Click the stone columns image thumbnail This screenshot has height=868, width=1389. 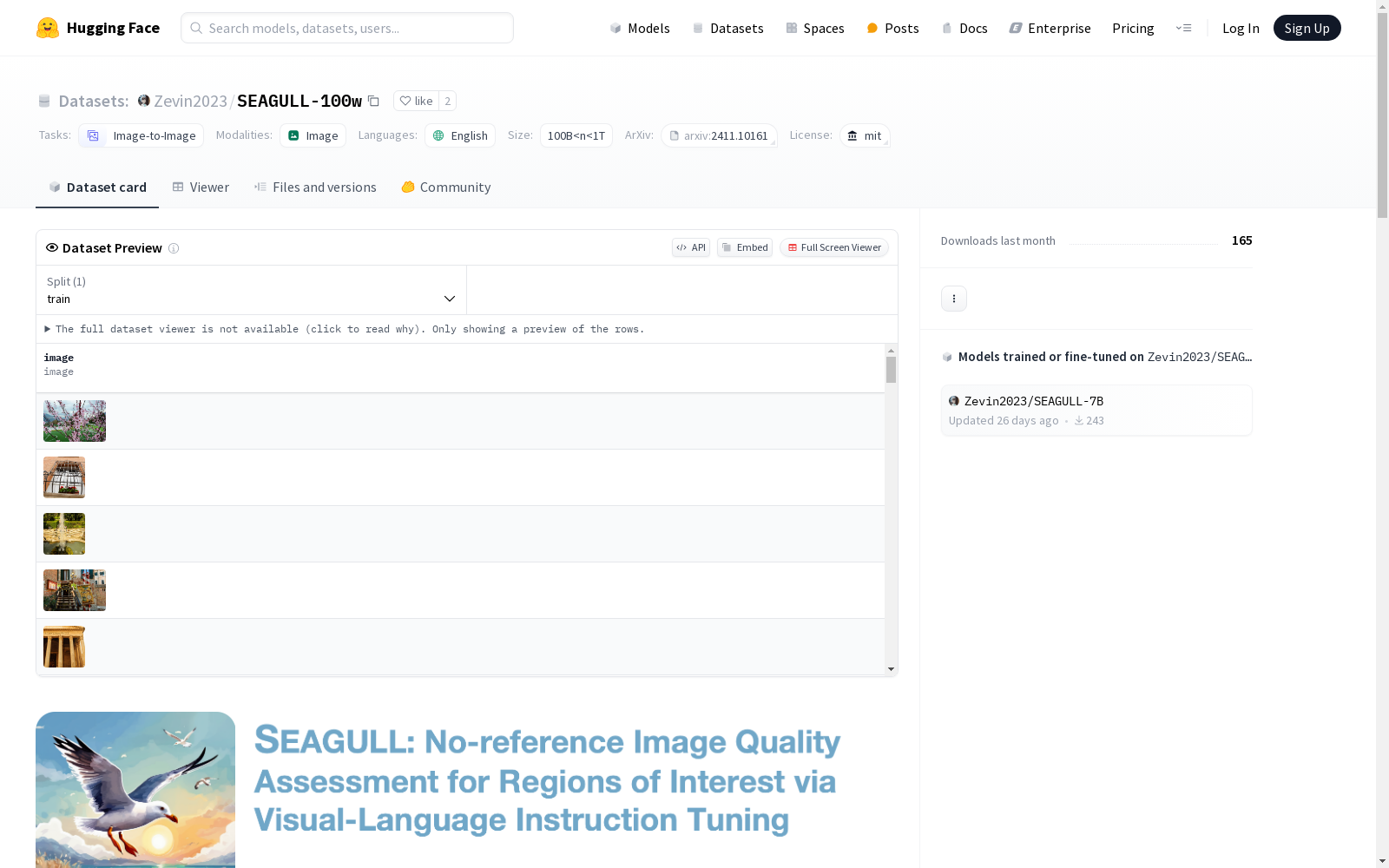(x=64, y=647)
